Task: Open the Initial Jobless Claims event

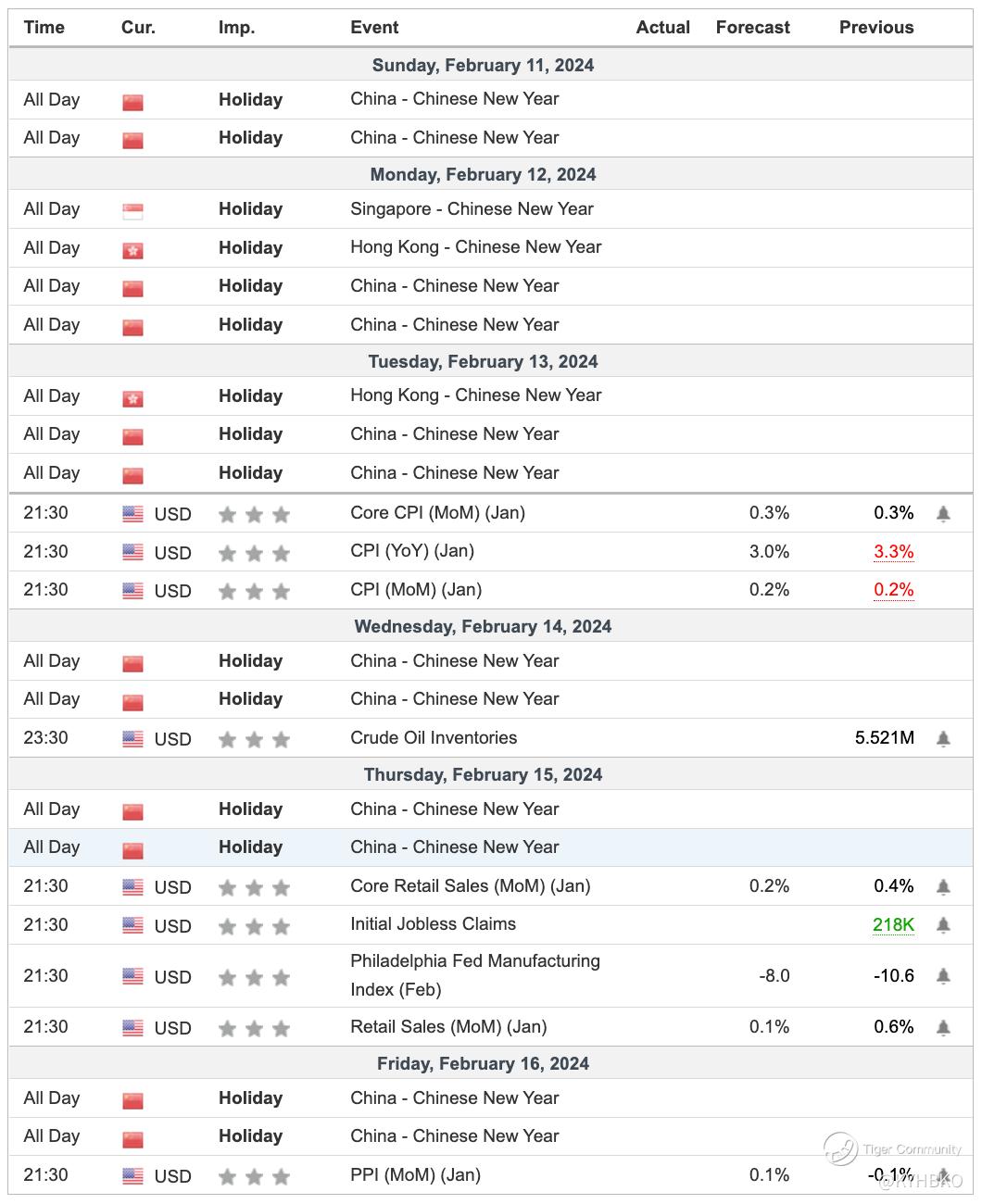Action: point(433,924)
